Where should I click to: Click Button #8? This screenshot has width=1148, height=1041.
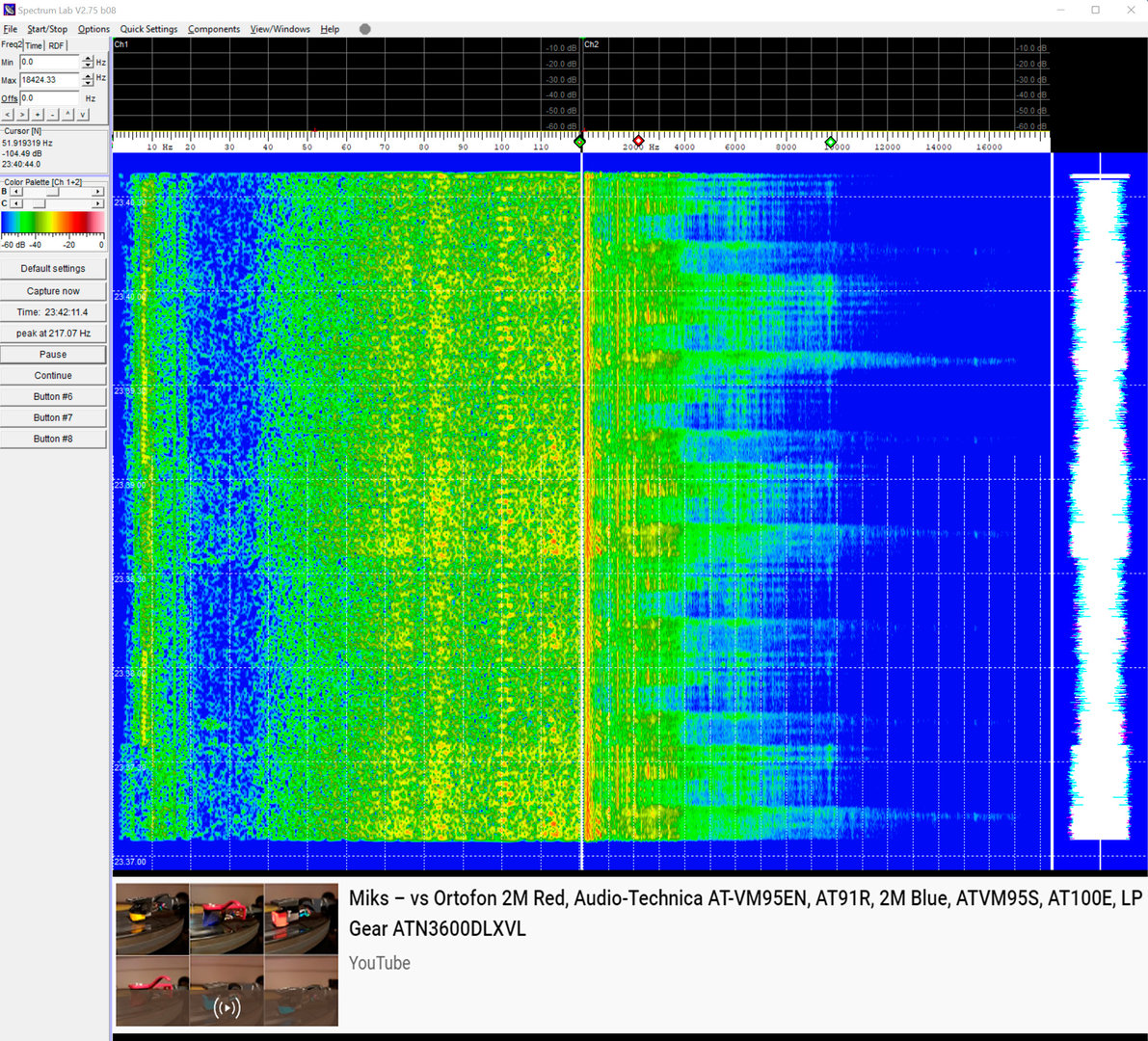click(53, 439)
